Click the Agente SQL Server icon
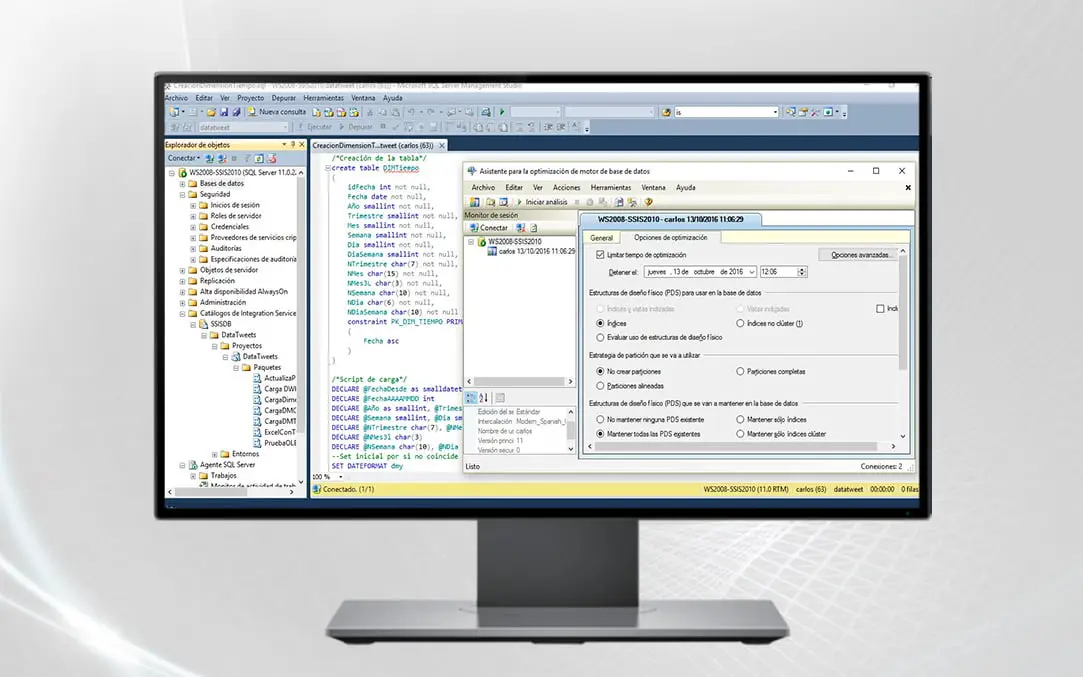The image size is (1083, 677). 193,465
